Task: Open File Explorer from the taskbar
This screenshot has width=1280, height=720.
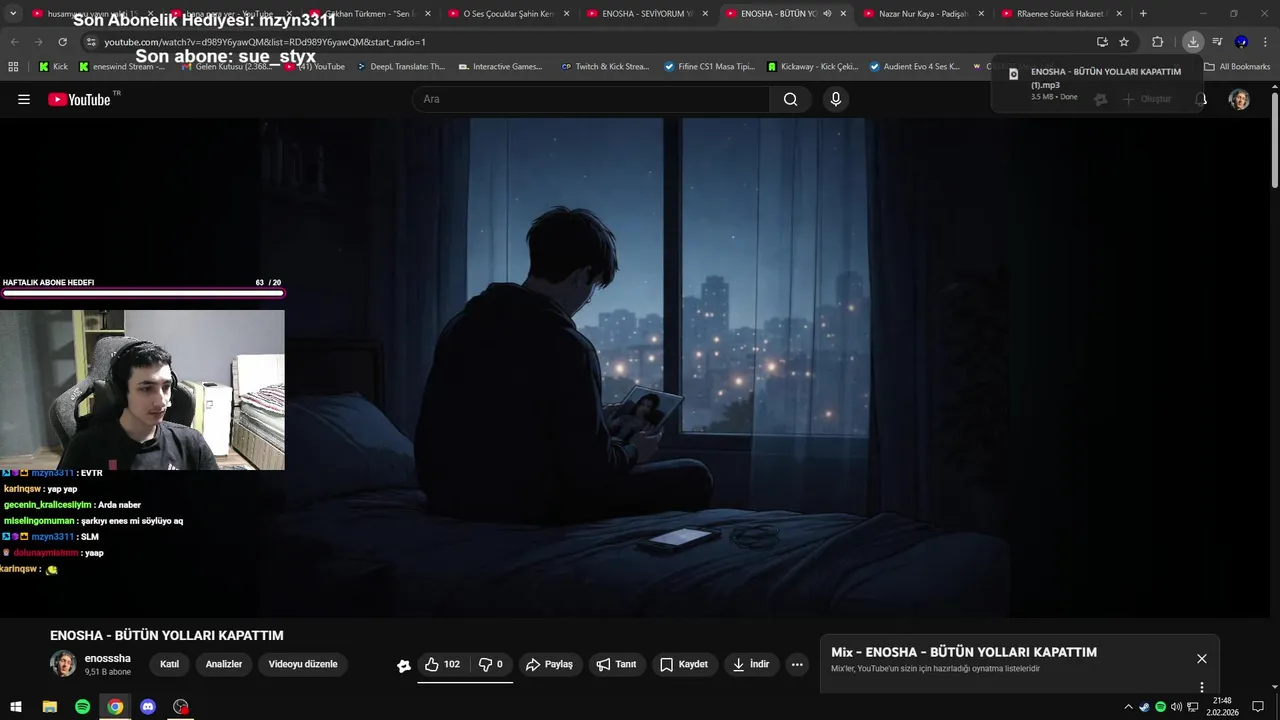Action: tap(49, 707)
